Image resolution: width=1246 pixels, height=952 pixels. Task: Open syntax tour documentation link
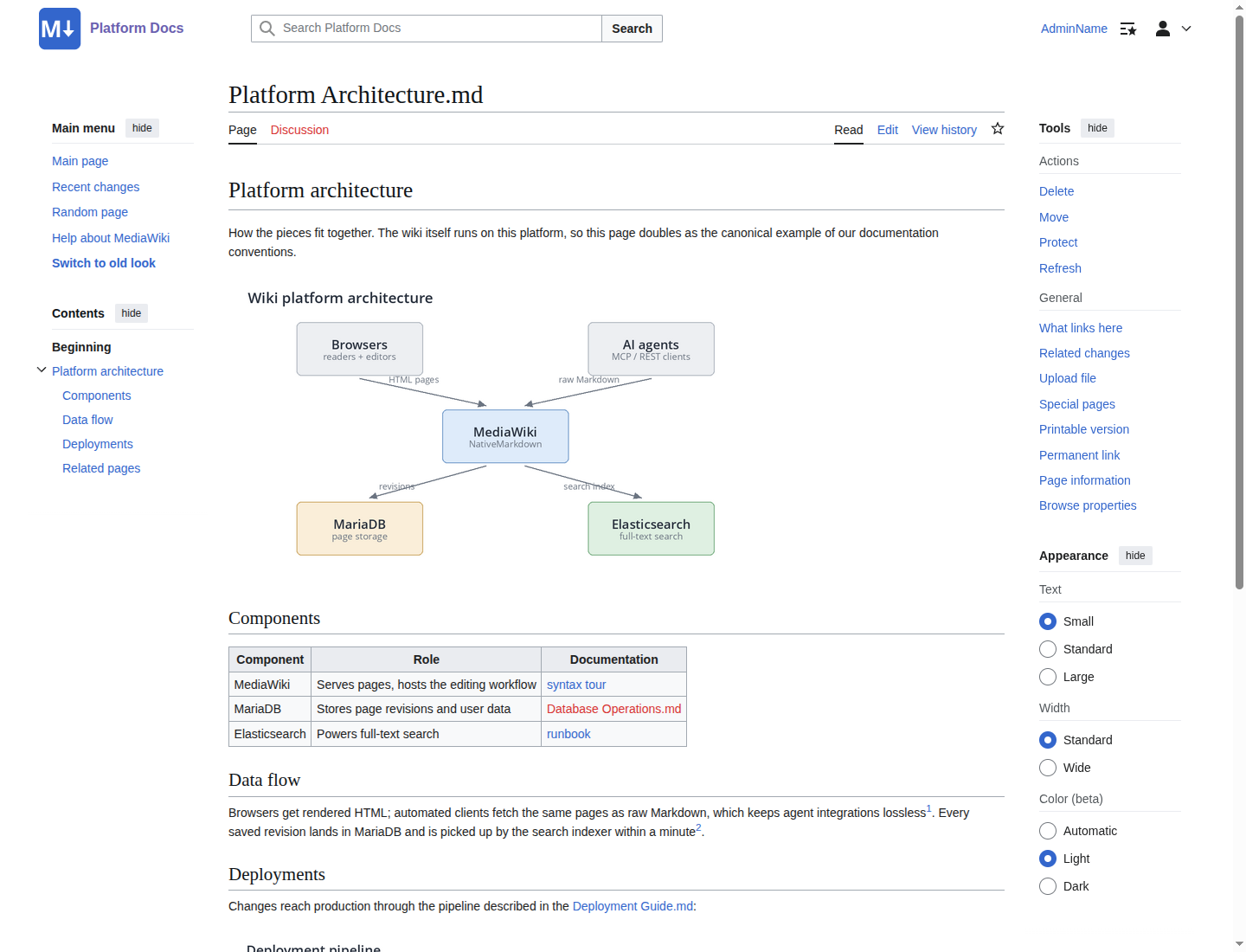(576, 685)
